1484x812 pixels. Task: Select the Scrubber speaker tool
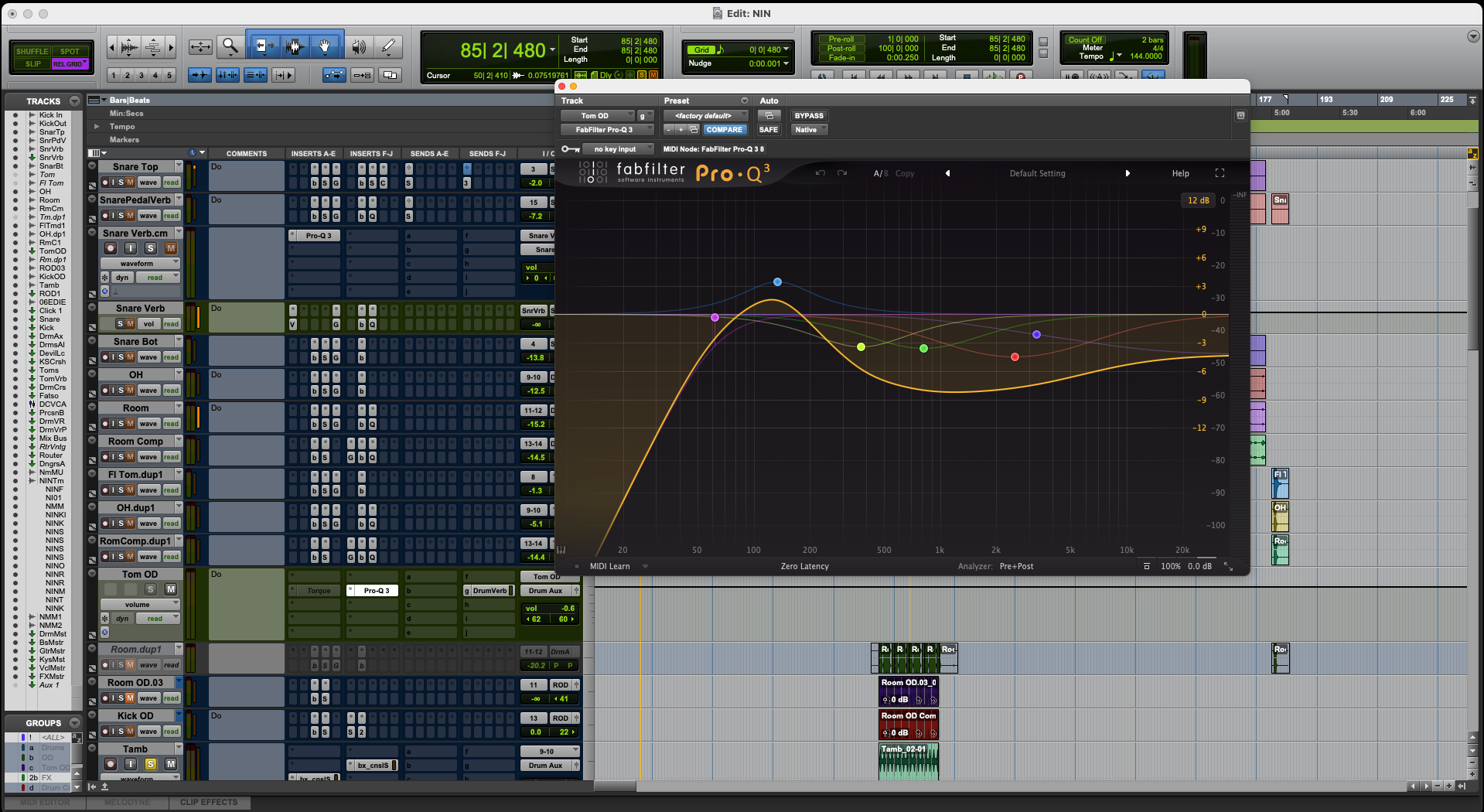(359, 47)
